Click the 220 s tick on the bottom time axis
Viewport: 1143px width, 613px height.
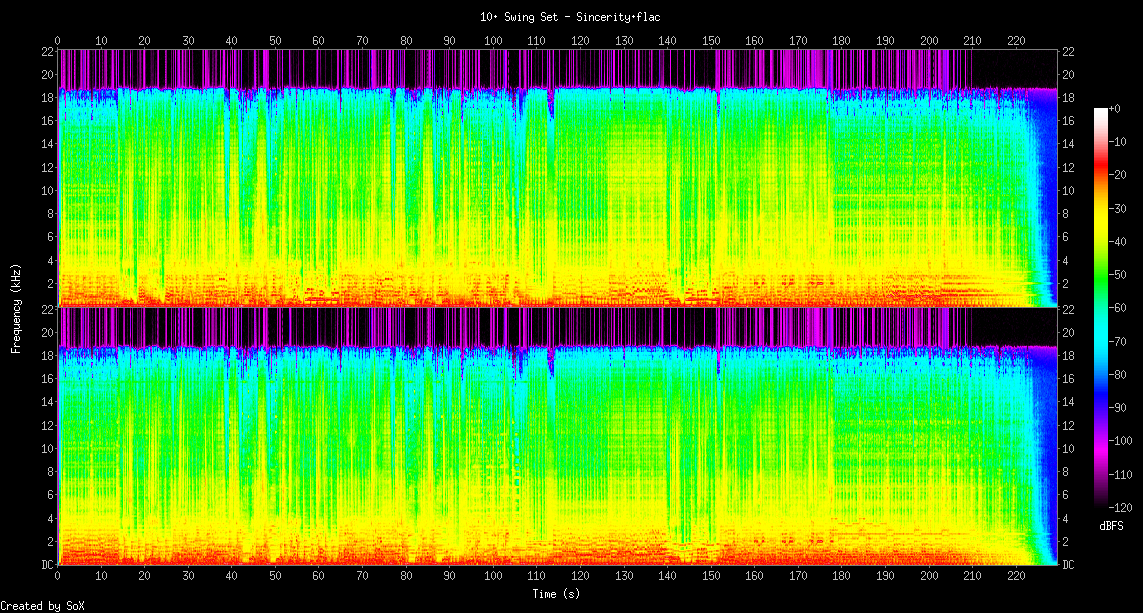coord(1016,576)
